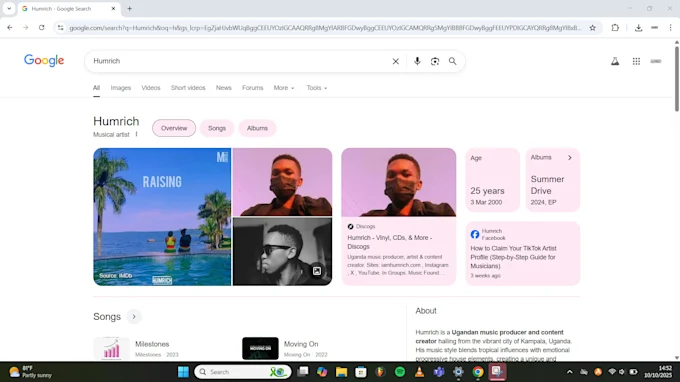680x382 pixels.
Task: Open site information icon in address bar
Action: point(60,28)
